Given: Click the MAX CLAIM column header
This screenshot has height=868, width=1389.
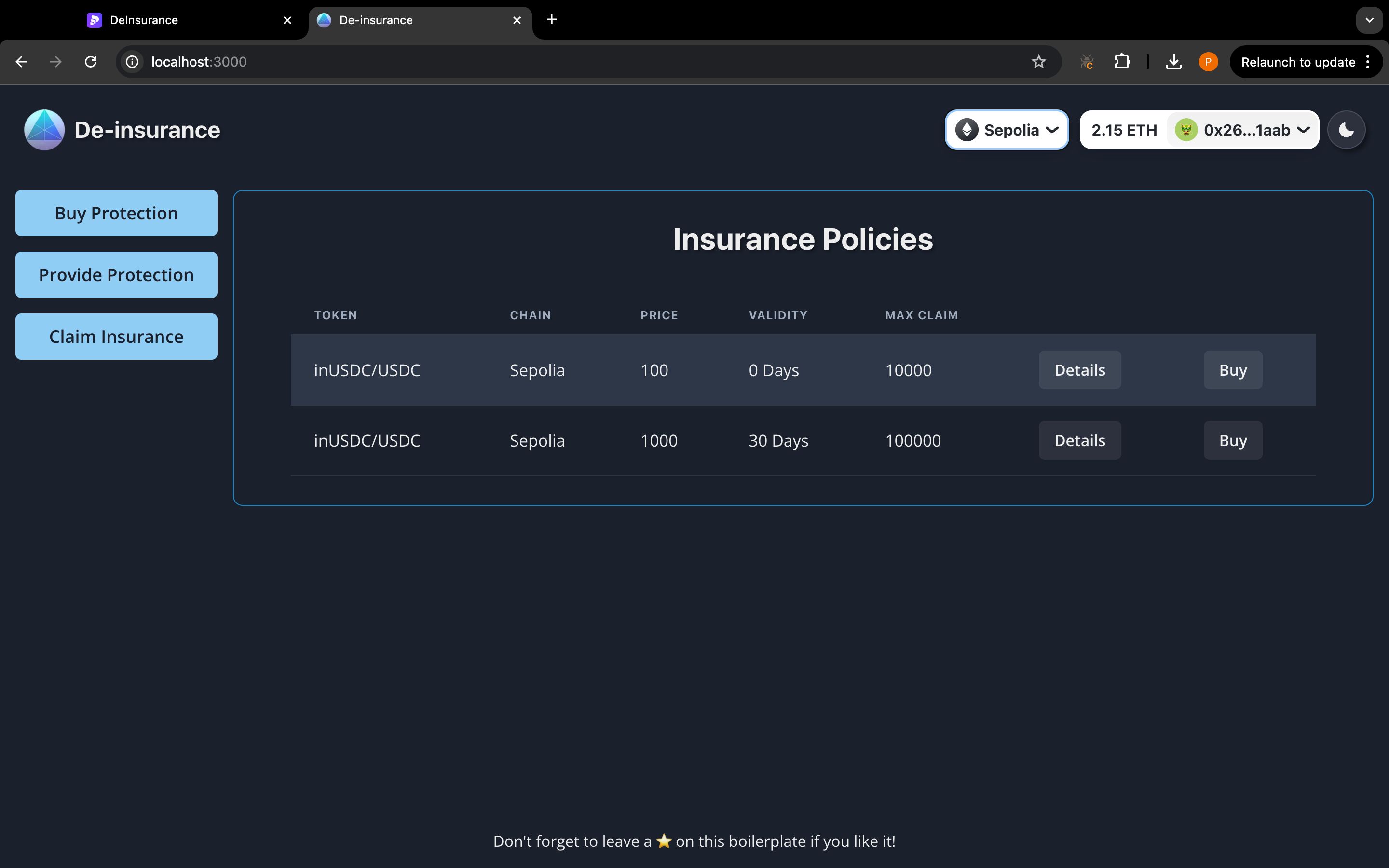Looking at the screenshot, I should click(x=921, y=315).
